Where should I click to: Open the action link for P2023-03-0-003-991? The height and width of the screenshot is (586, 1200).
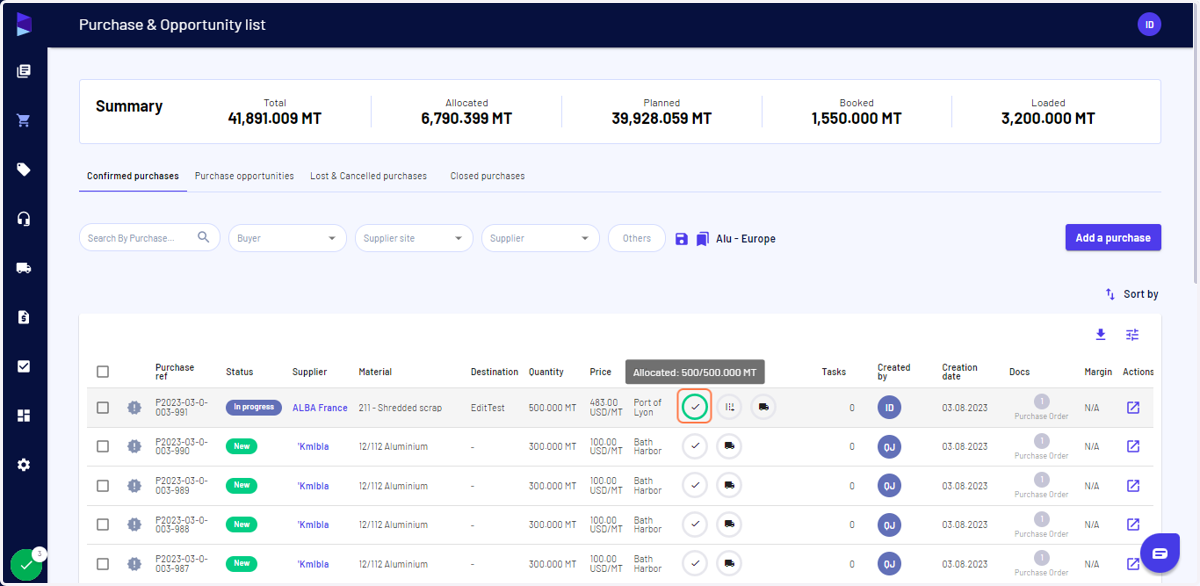[1133, 407]
